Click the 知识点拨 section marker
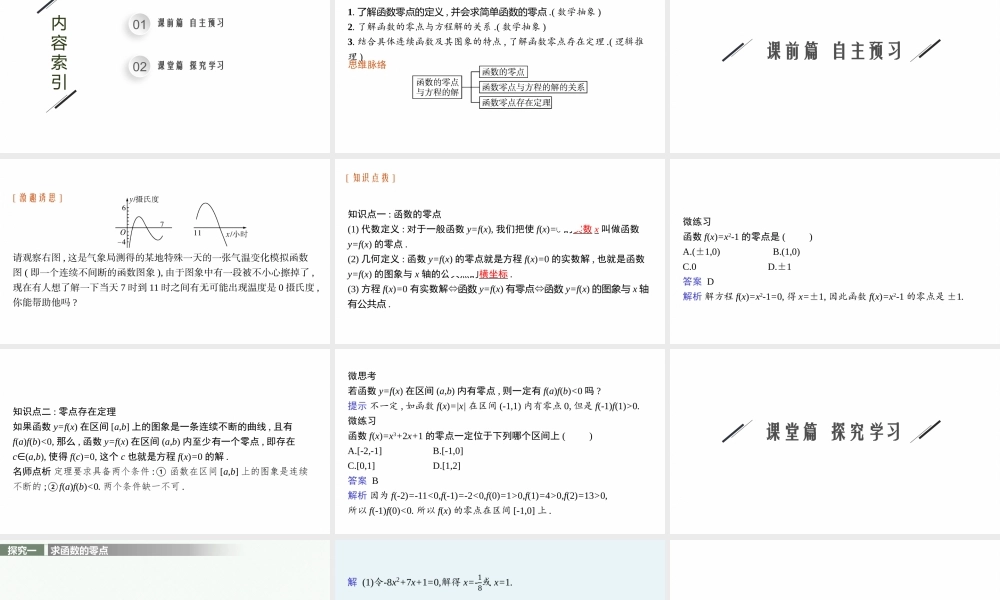 point(368,177)
